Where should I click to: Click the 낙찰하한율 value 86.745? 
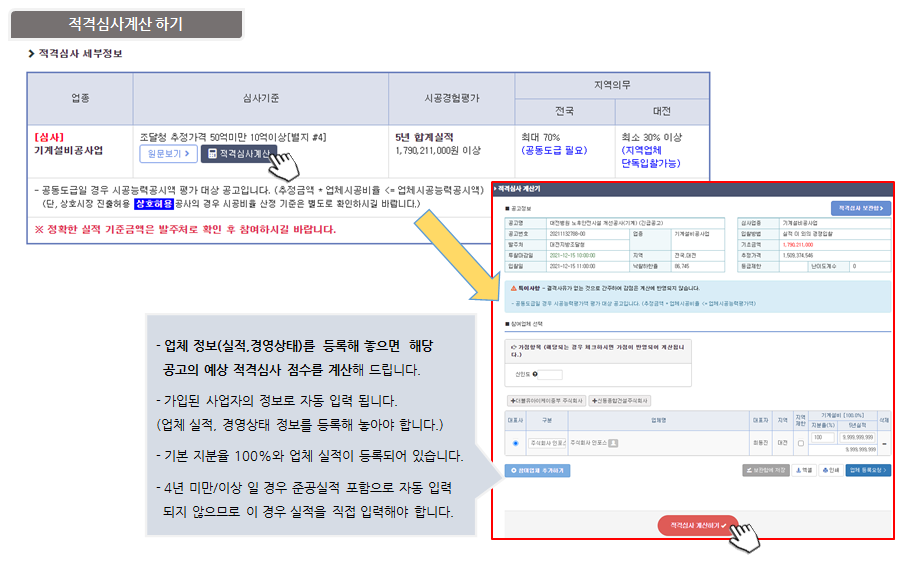pyautogui.click(x=682, y=267)
